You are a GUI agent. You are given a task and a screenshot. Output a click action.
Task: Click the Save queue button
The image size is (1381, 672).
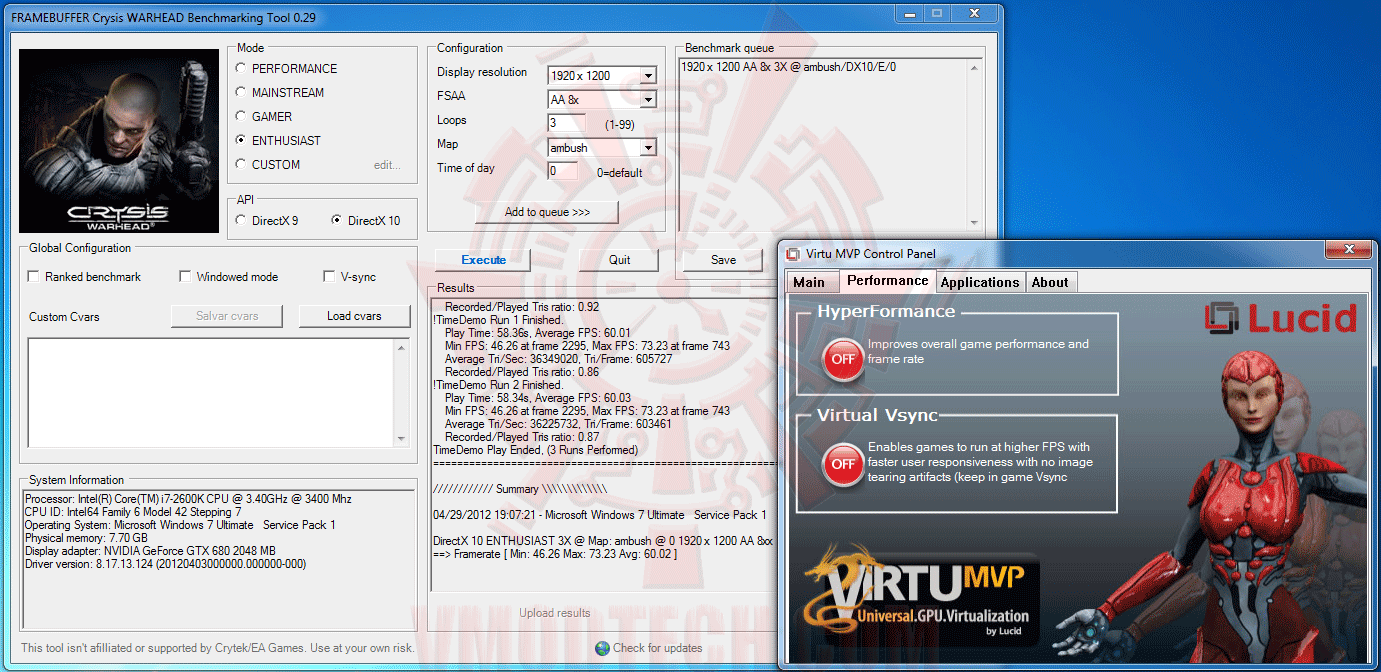pos(723,260)
